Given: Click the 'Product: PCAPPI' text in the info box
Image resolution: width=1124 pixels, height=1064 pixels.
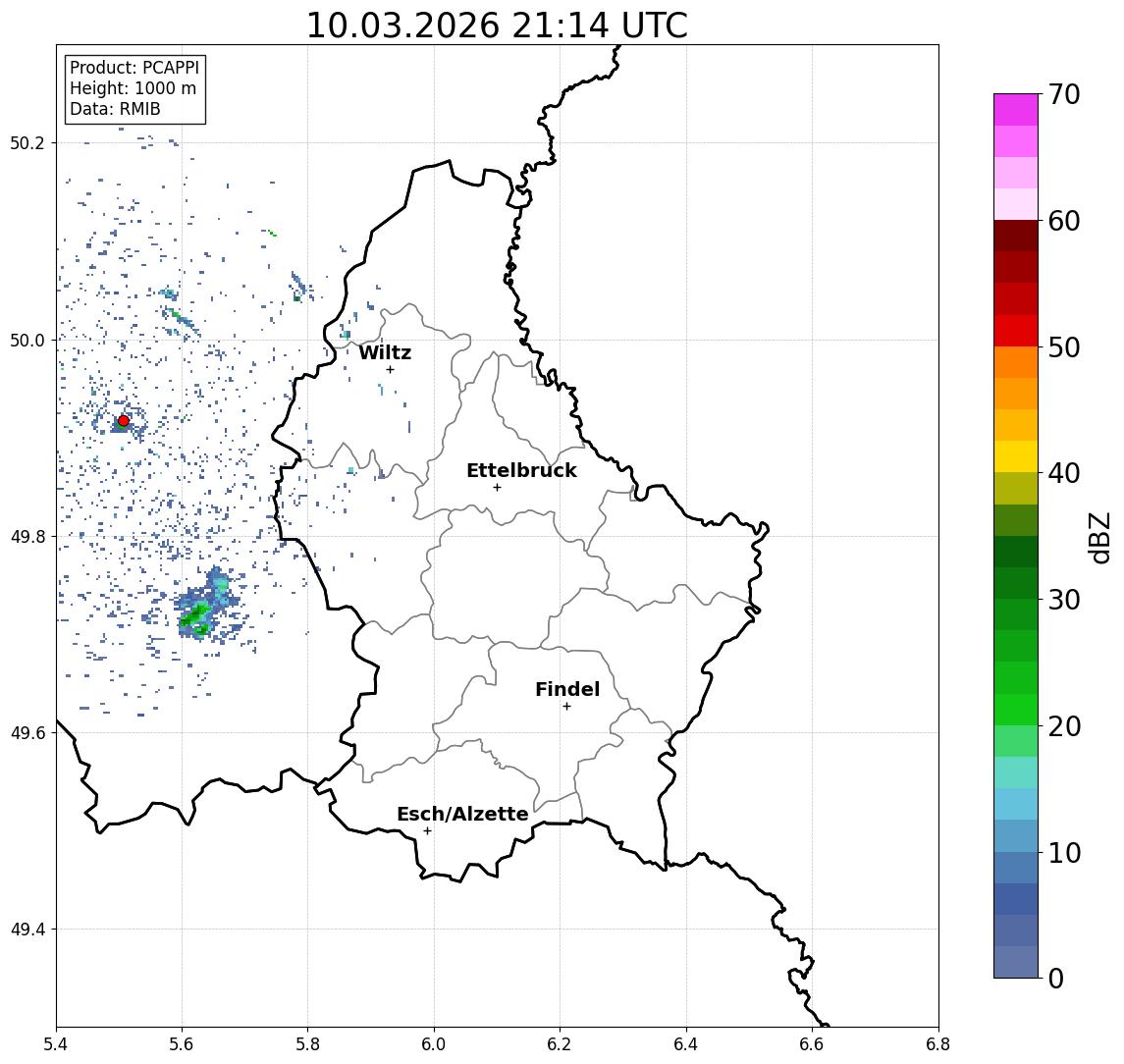Looking at the screenshot, I should pos(134,68).
